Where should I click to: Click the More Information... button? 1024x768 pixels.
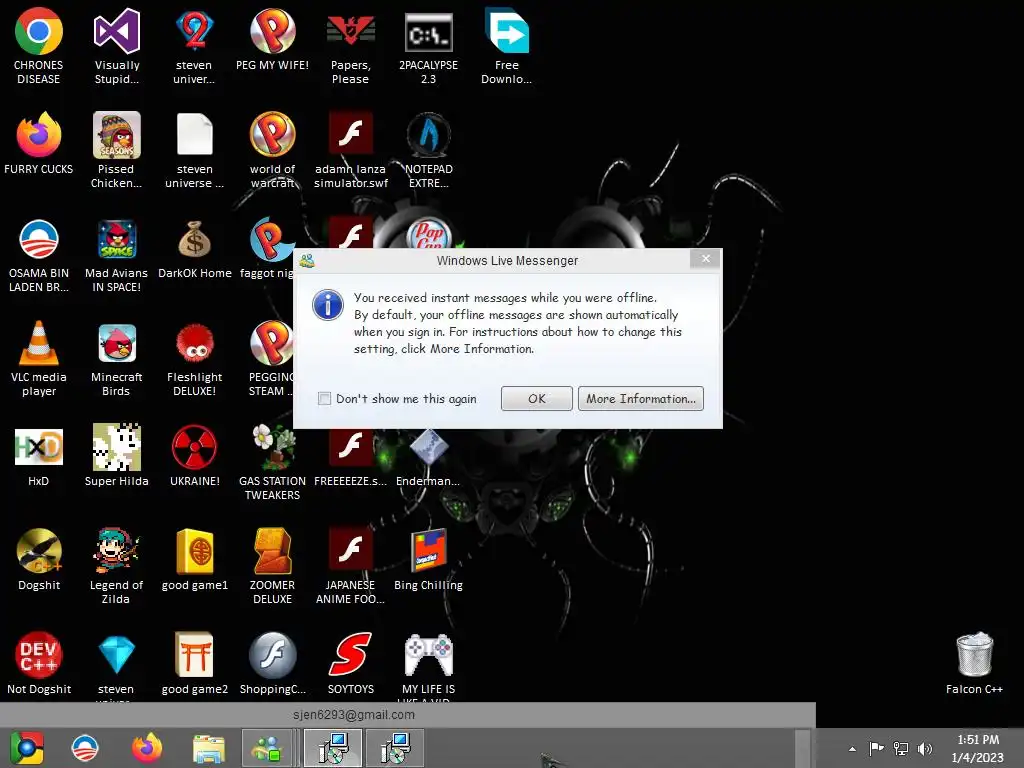[641, 398]
